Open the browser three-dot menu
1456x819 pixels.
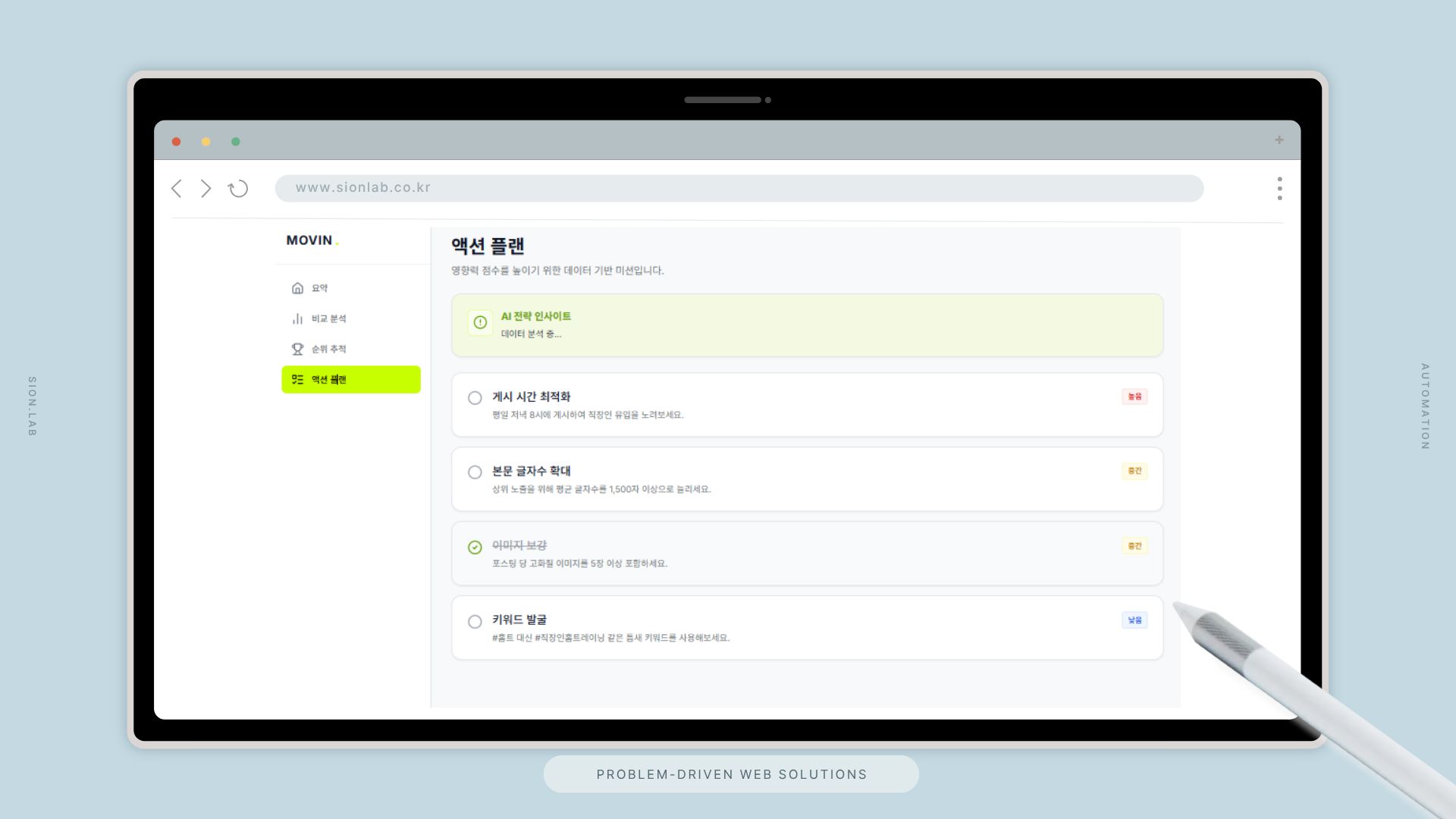(1279, 189)
